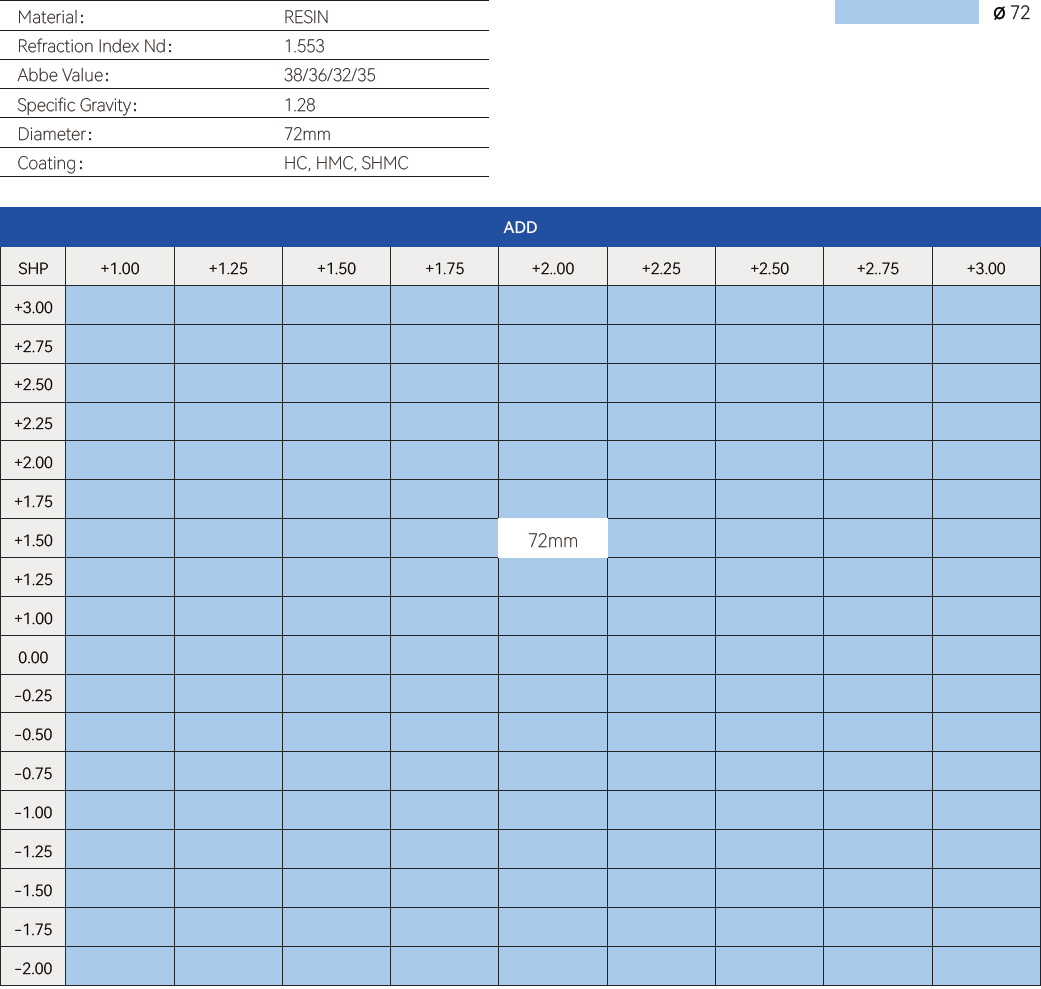1041x989 pixels.
Task: Click the +2..75 ADD column header
Action: [x=877, y=268]
